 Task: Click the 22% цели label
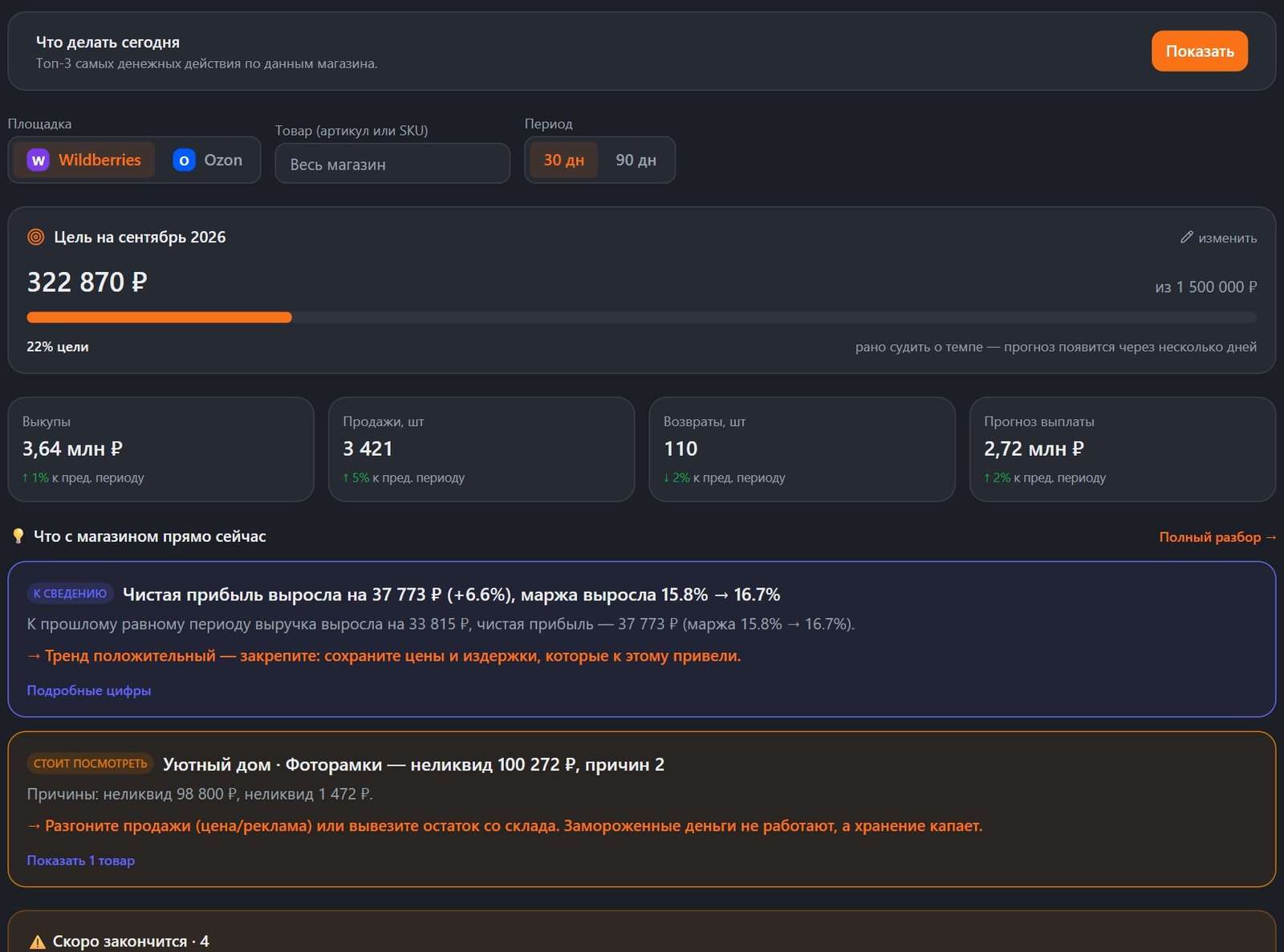coord(58,347)
